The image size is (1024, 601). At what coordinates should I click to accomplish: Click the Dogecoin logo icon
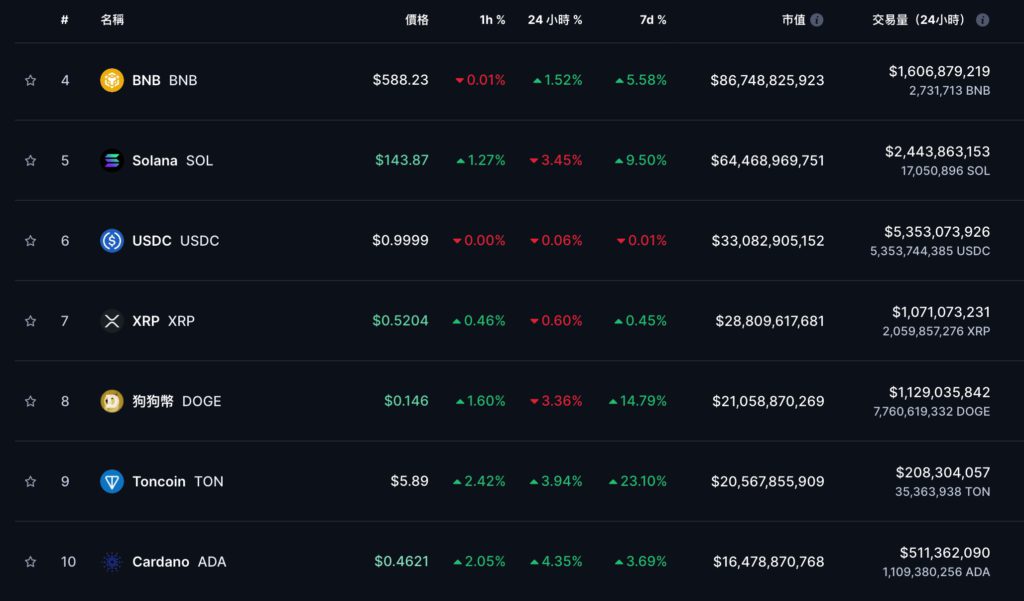112,401
